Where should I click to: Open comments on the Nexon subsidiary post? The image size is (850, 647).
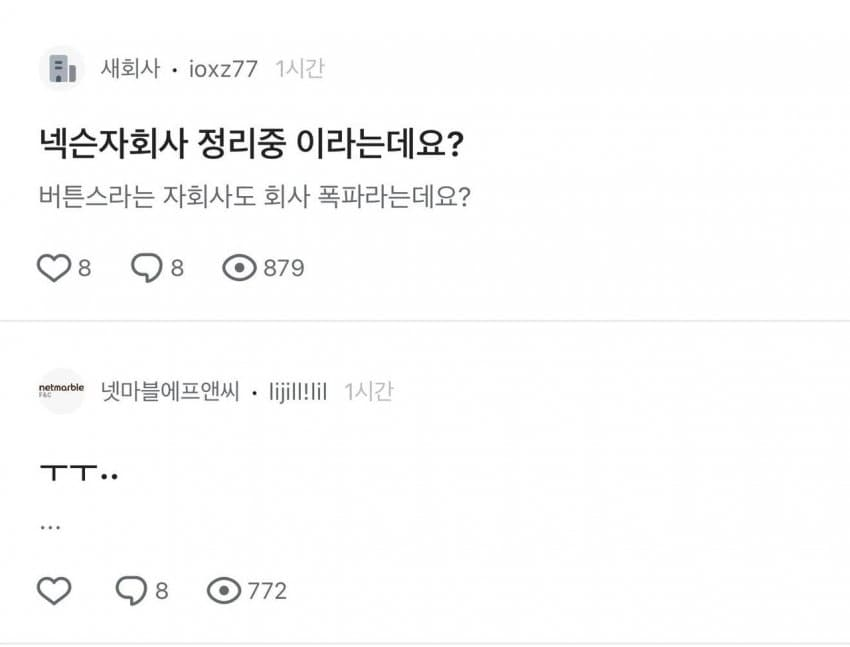148,268
